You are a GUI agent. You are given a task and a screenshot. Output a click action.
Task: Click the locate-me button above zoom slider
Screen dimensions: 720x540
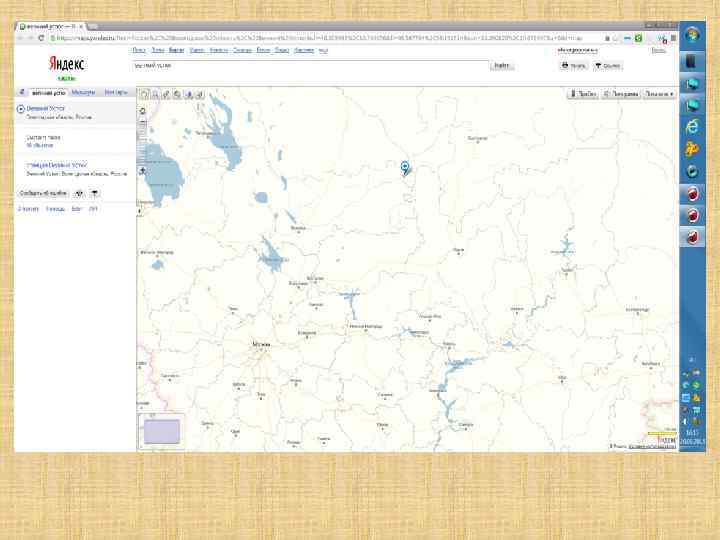[143, 111]
